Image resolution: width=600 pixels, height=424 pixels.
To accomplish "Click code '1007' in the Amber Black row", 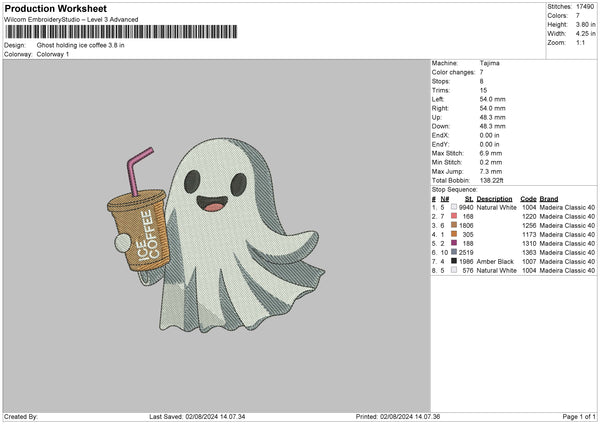I will coord(529,261).
